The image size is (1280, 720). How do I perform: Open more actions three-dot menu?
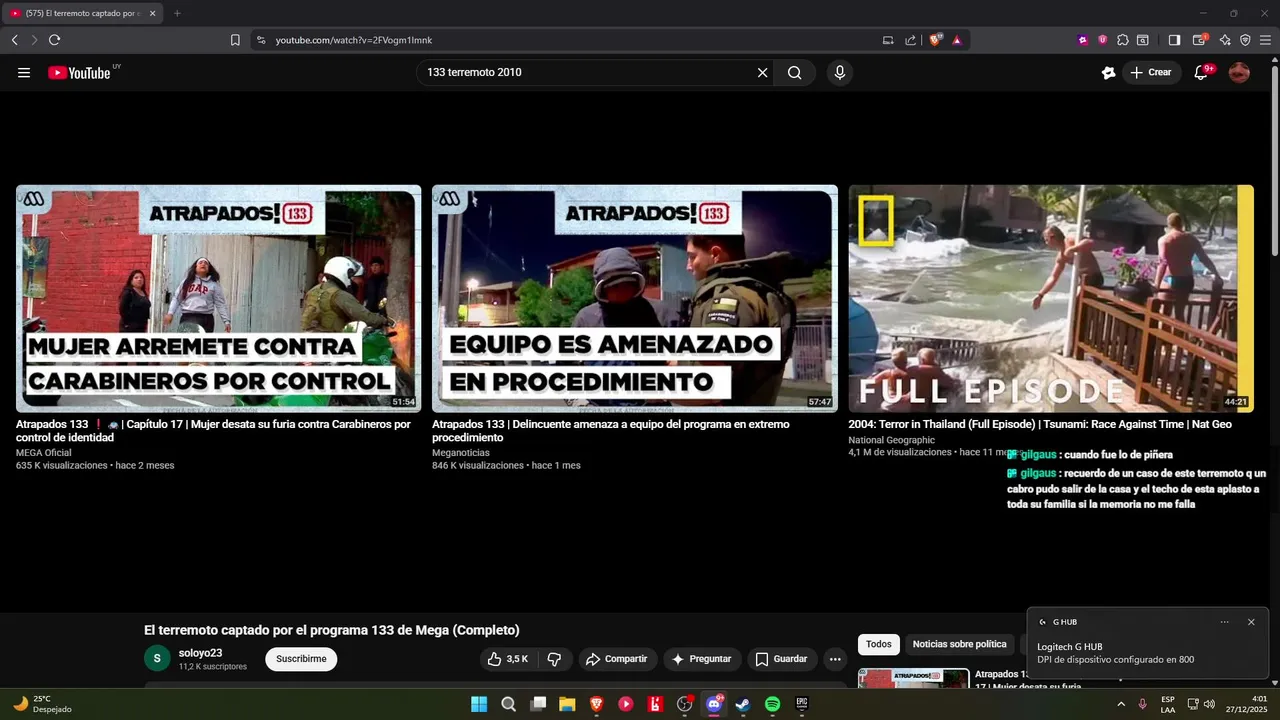tap(835, 659)
